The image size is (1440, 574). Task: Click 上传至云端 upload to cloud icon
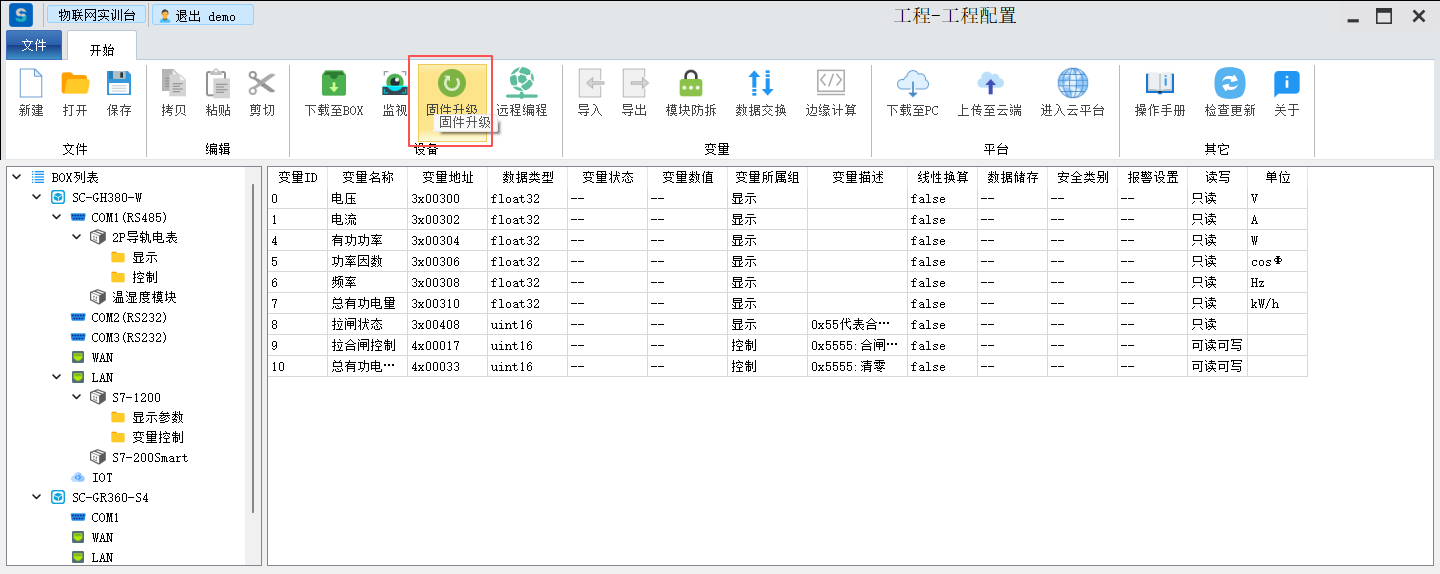tap(989, 84)
